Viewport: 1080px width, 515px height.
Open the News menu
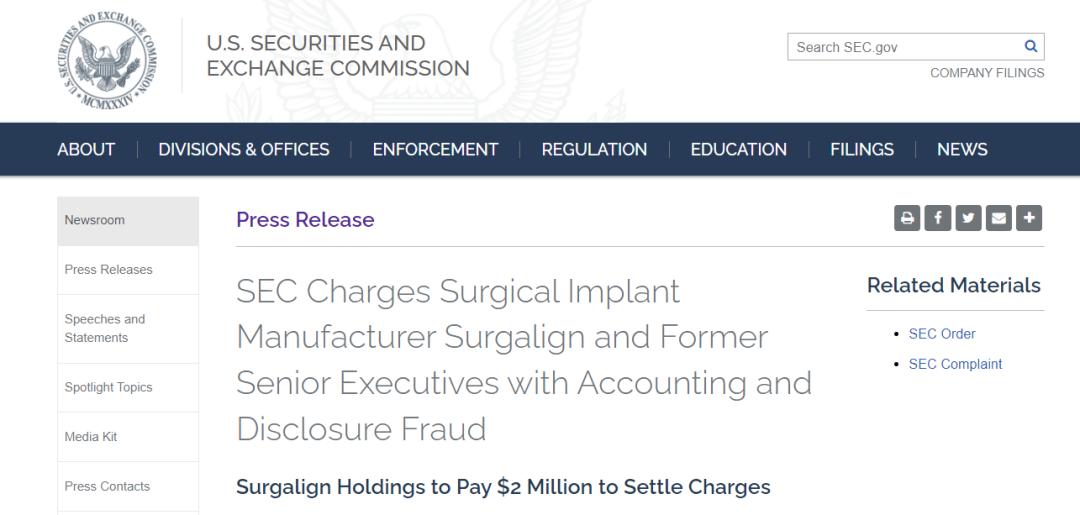click(x=962, y=150)
